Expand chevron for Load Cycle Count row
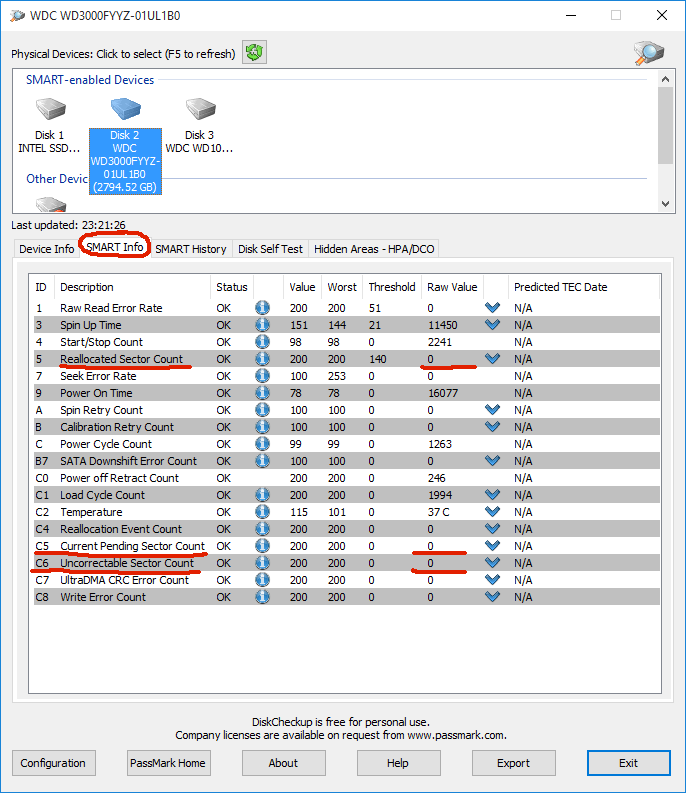Image resolution: width=686 pixels, height=793 pixels. pos(492,495)
